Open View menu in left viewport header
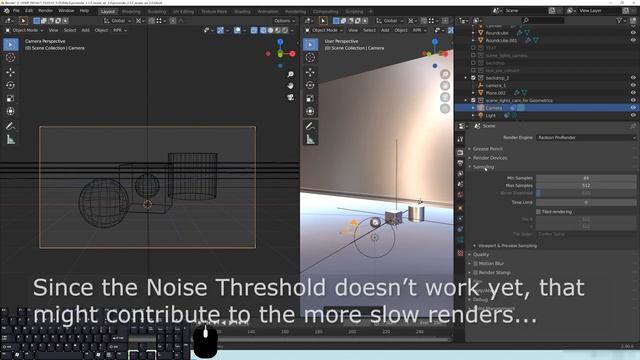This screenshot has width=640, height=360. 53,30
